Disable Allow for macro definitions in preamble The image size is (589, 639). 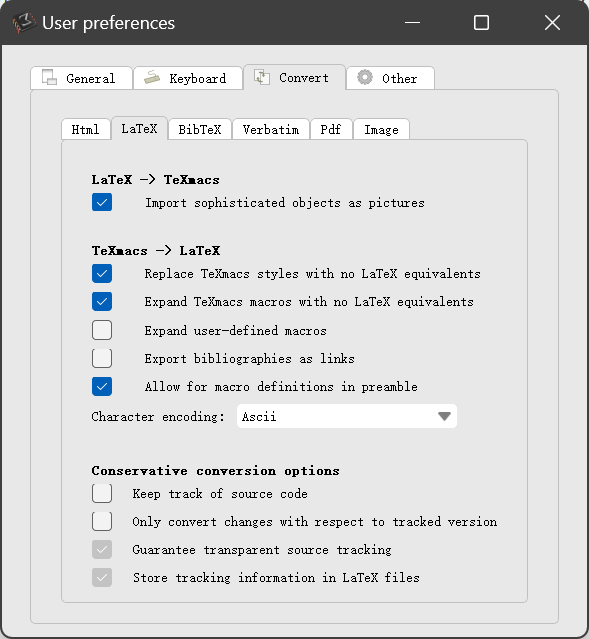(x=102, y=386)
